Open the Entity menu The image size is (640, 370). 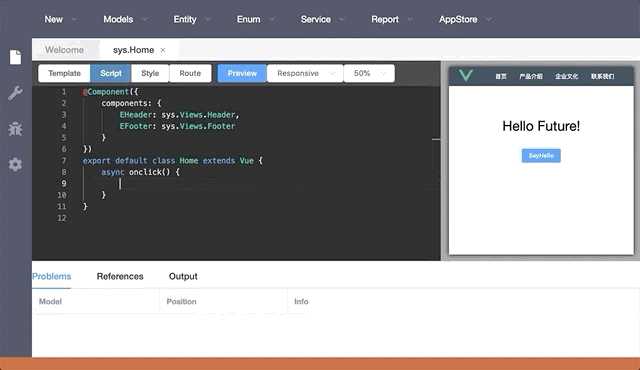pos(184,20)
